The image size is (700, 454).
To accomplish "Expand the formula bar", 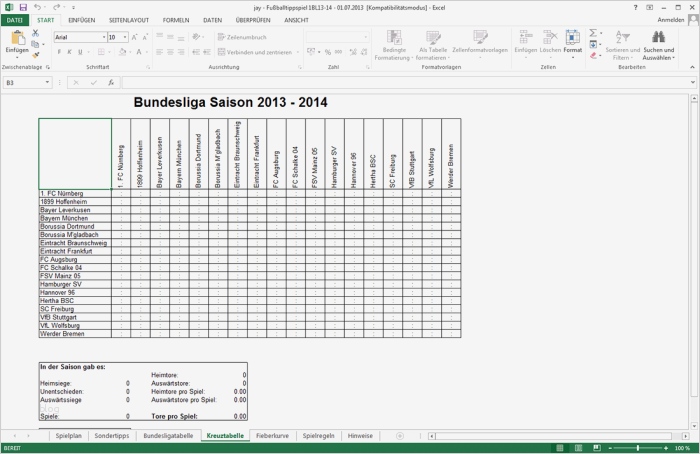I will pos(692,82).
